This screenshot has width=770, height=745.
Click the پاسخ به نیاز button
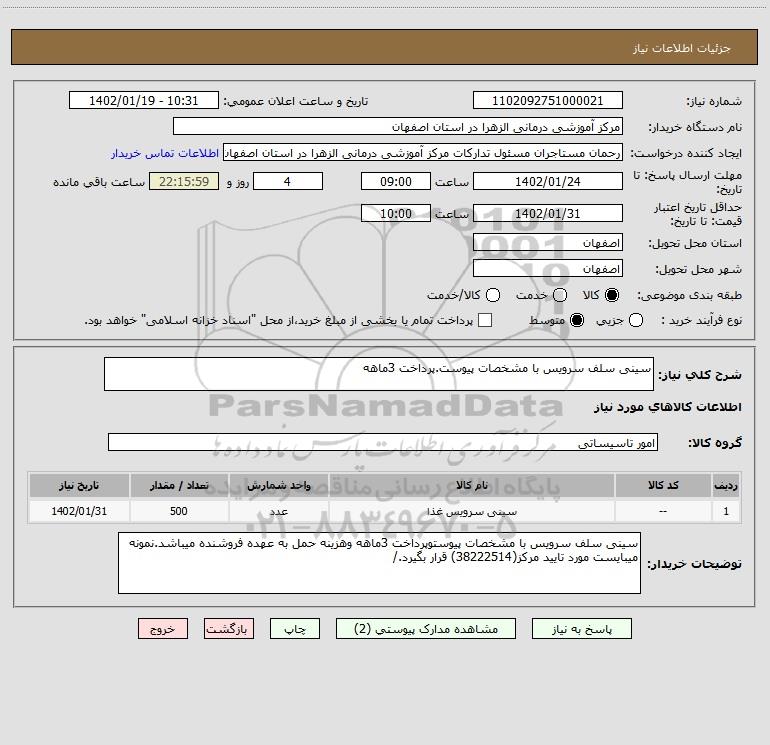coord(581,629)
